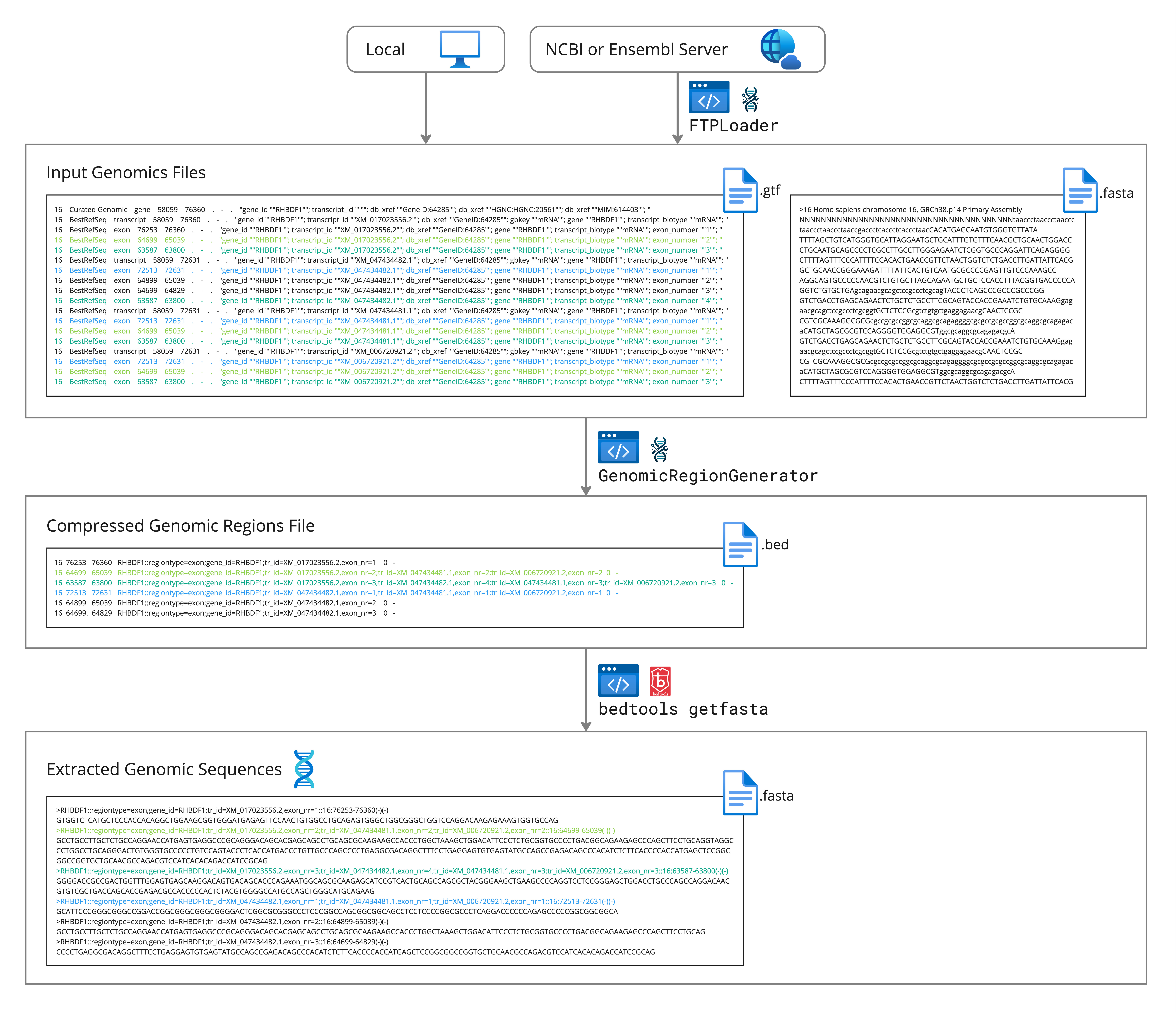Click the red bedtools logo icon
The height and width of the screenshot is (1012, 1176).
660,681
